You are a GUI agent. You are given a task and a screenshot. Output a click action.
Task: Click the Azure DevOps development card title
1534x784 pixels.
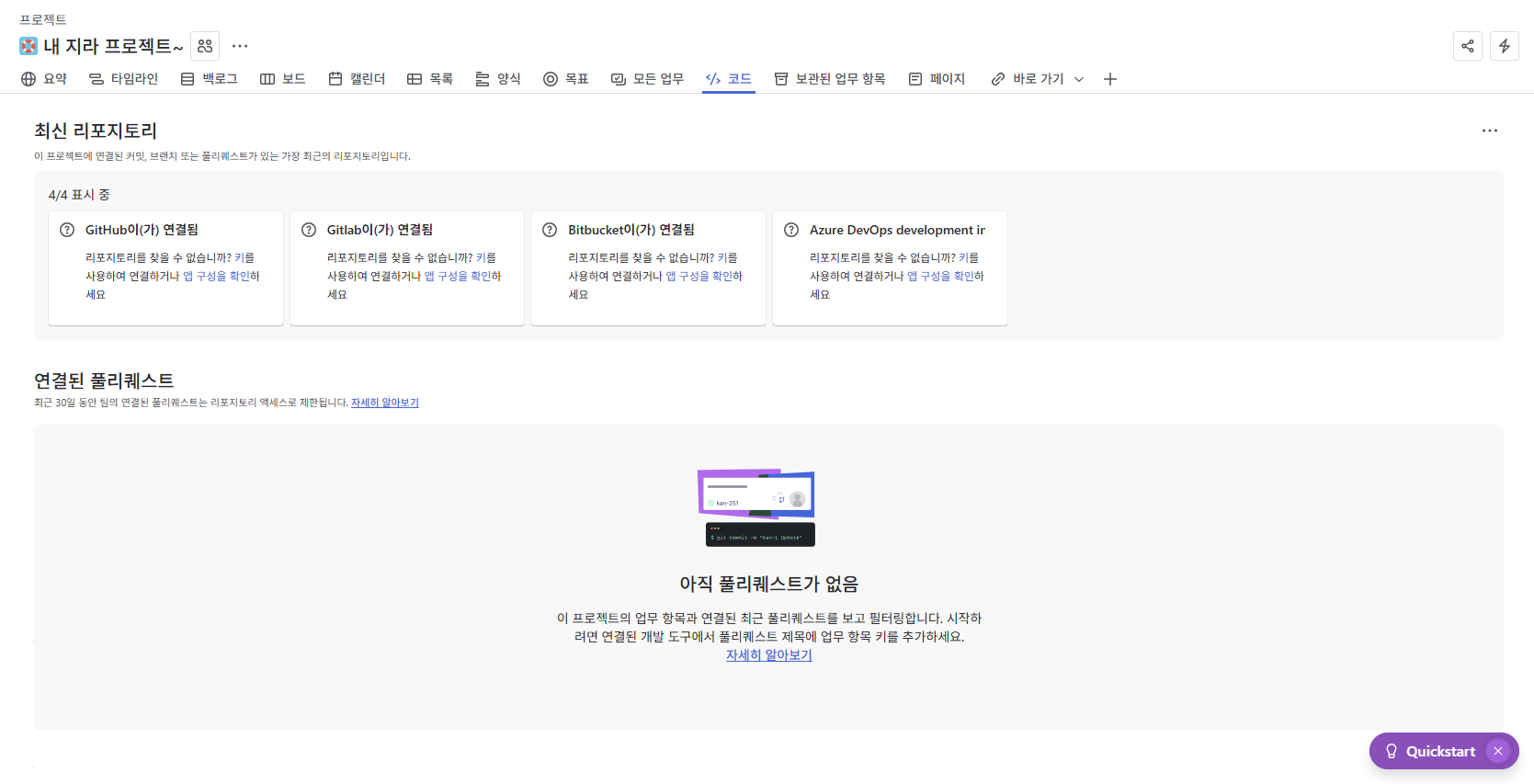click(x=897, y=230)
